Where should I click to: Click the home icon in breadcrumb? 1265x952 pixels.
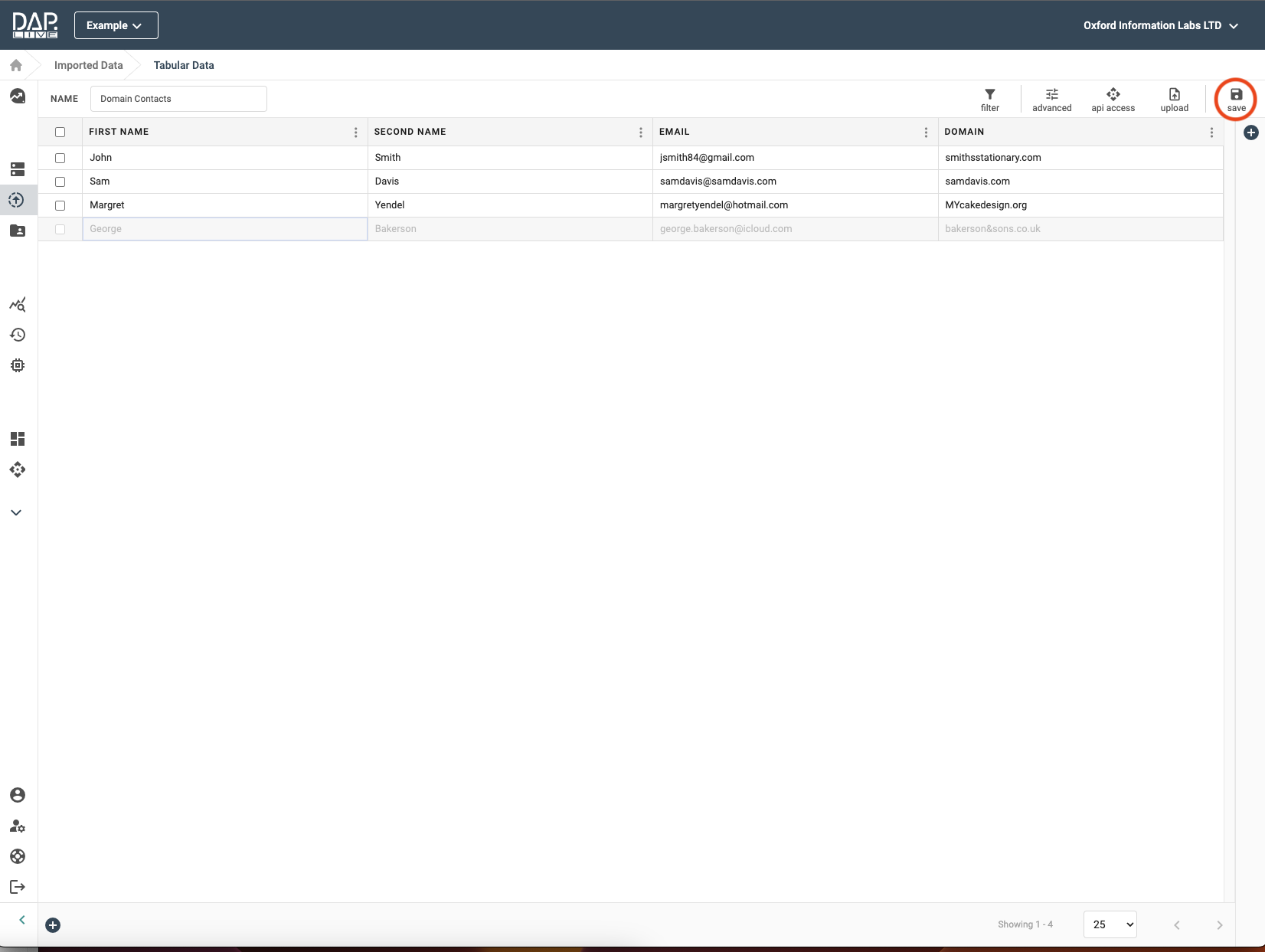coord(16,65)
